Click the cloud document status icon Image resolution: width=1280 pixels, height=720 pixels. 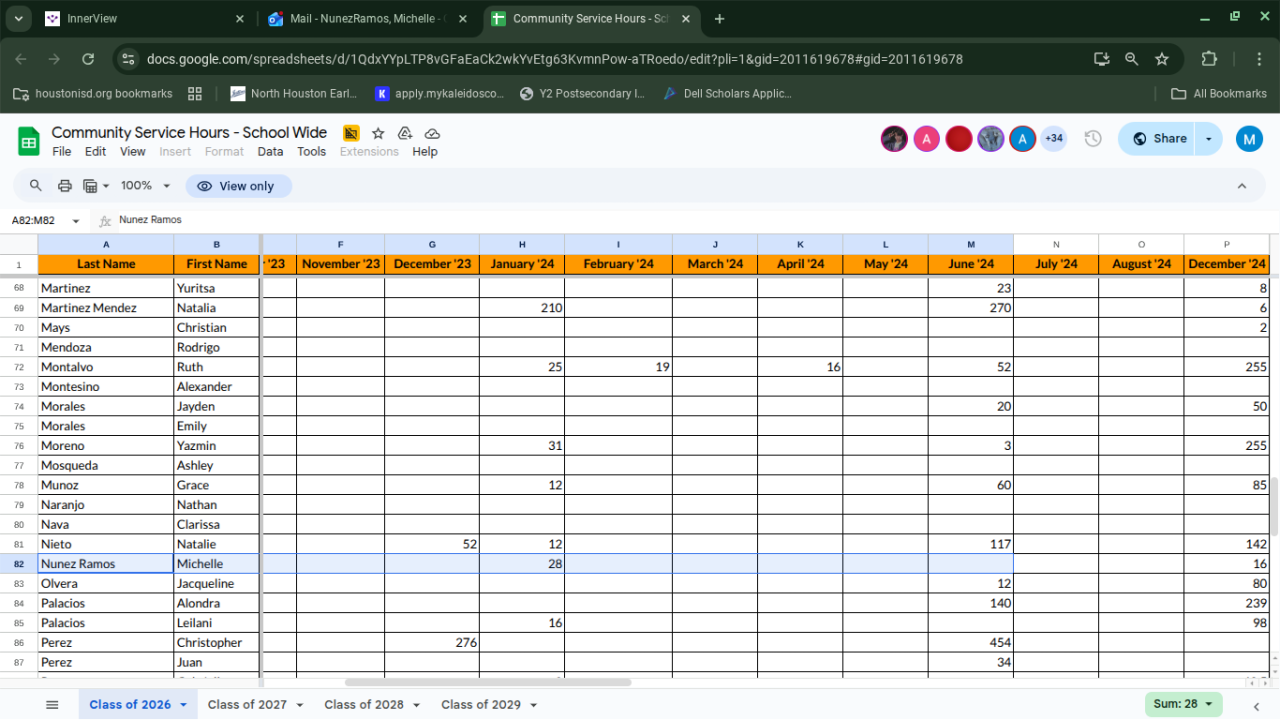432,133
